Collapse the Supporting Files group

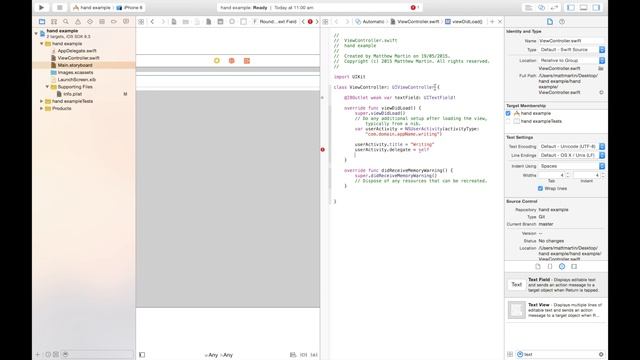point(47,87)
